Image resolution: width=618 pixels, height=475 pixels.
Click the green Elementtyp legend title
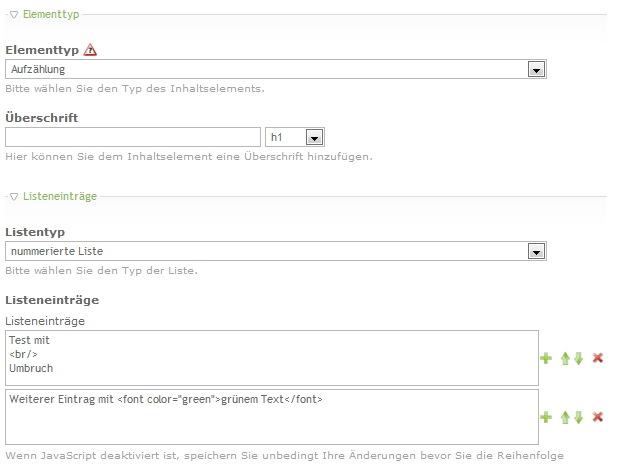click(51, 15)
